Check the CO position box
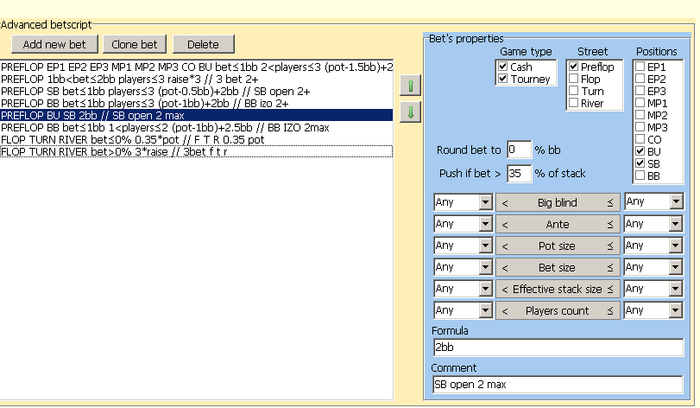The width and height of the screenshot is (700, 408). tap(640, 139)
